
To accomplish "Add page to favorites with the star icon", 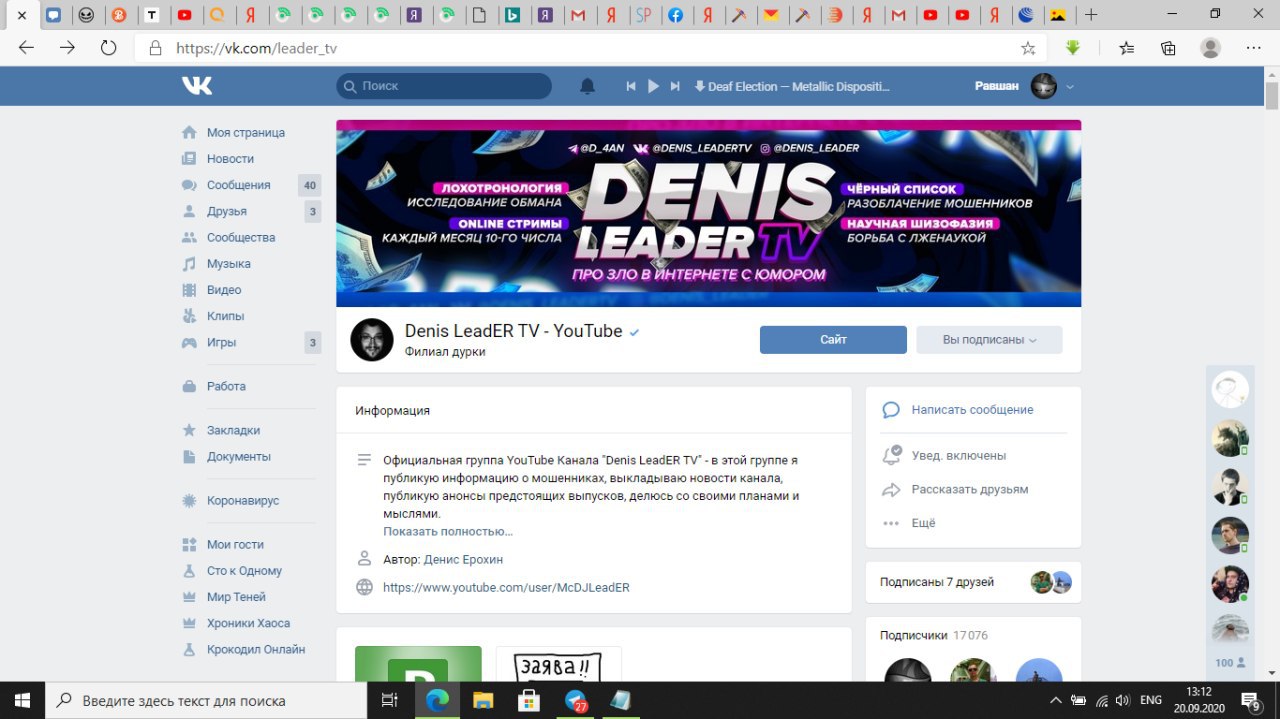I will [x=1028, y=48].
